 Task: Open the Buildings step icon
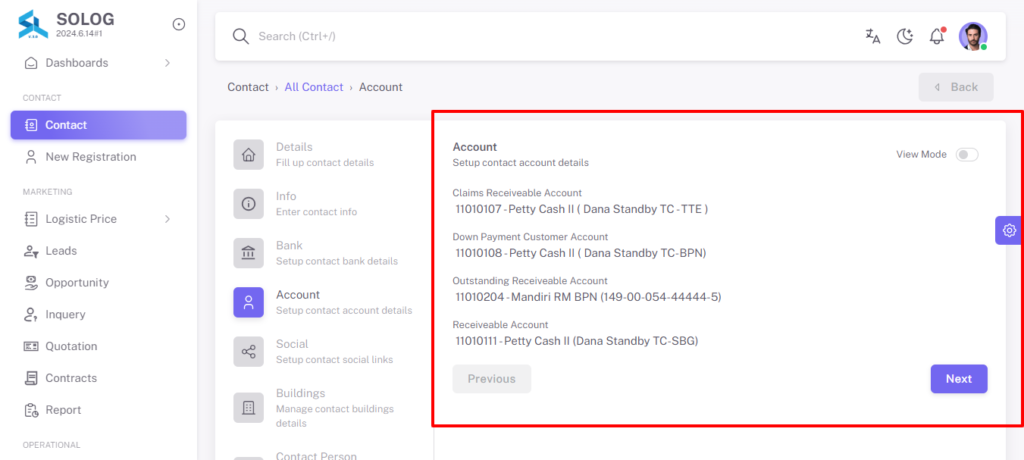249,408
